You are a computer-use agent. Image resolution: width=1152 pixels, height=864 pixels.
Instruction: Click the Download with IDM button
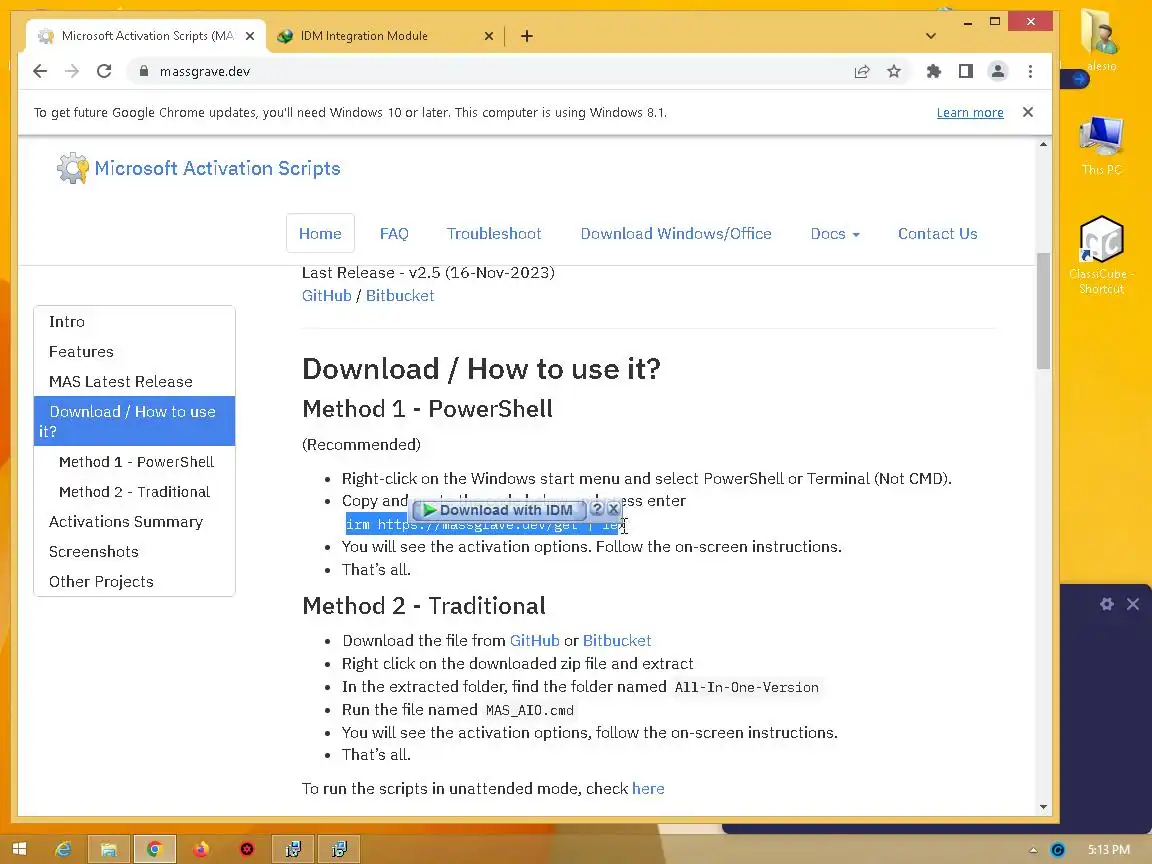pyautogui.click(x=499, y=510)
